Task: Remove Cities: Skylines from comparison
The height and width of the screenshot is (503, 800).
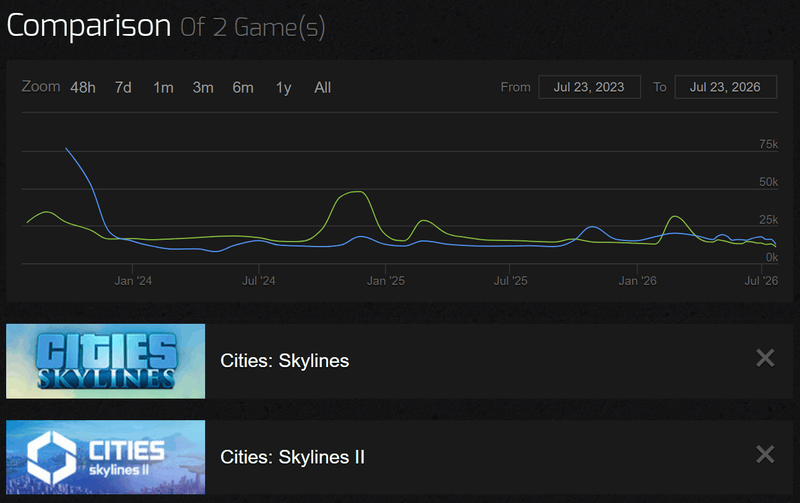Action: 765,358
